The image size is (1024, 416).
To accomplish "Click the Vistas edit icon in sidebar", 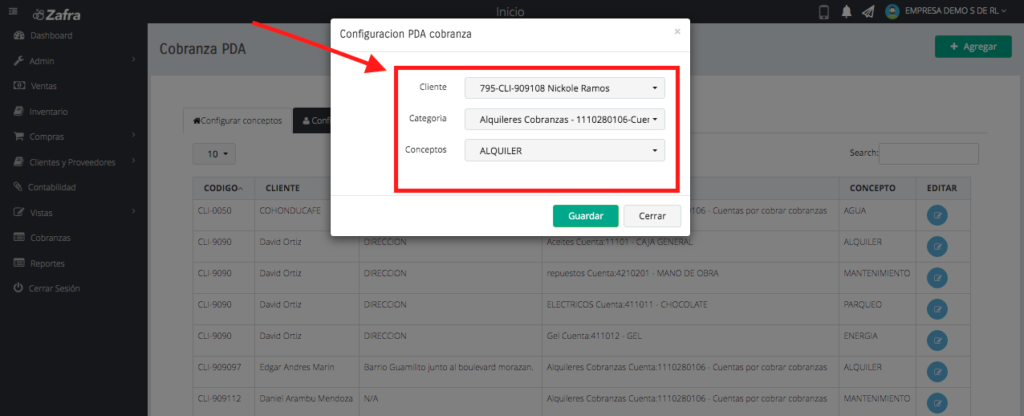I will [x=18, y=213].
